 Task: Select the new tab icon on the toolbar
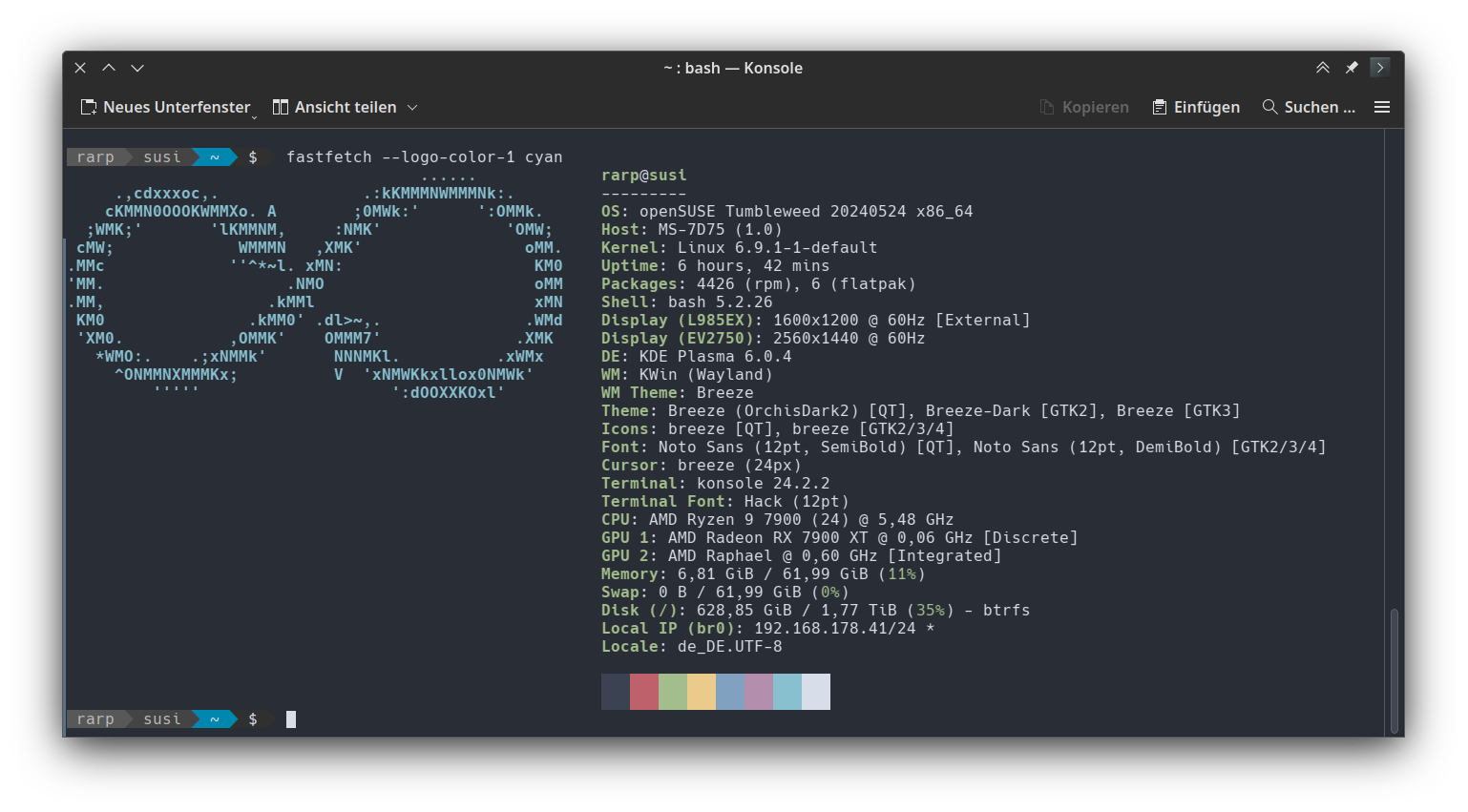[x=89, y=107]
